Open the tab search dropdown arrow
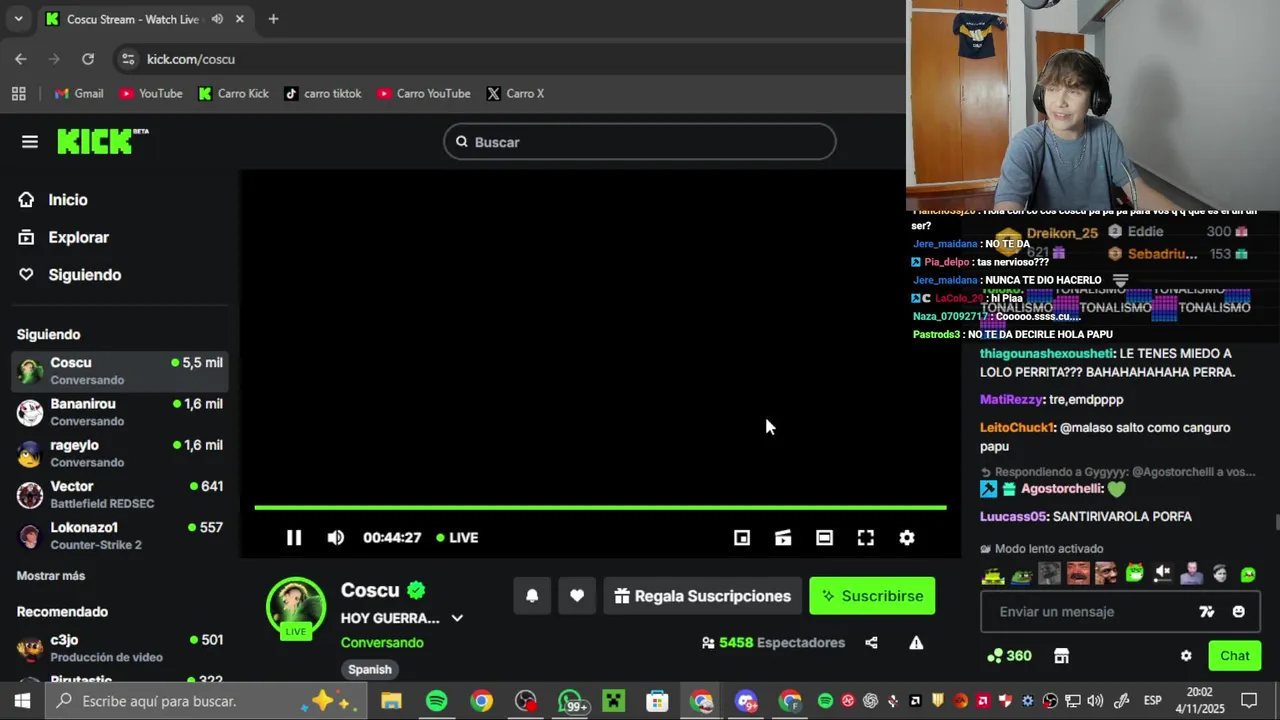This screenshot has height=720, width=1280. 18,19
